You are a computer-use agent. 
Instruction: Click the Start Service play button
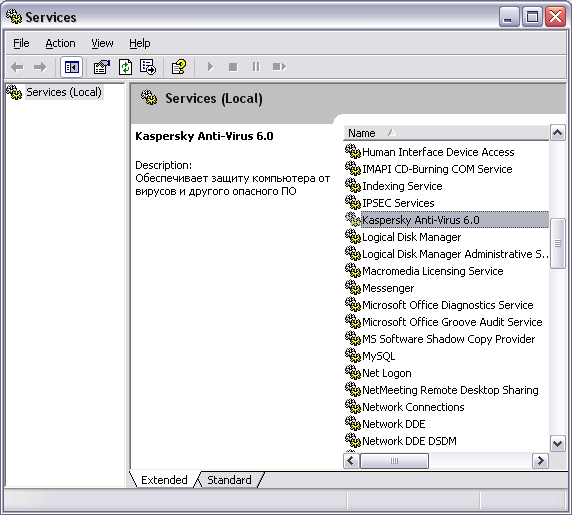(x=210, y=67)
